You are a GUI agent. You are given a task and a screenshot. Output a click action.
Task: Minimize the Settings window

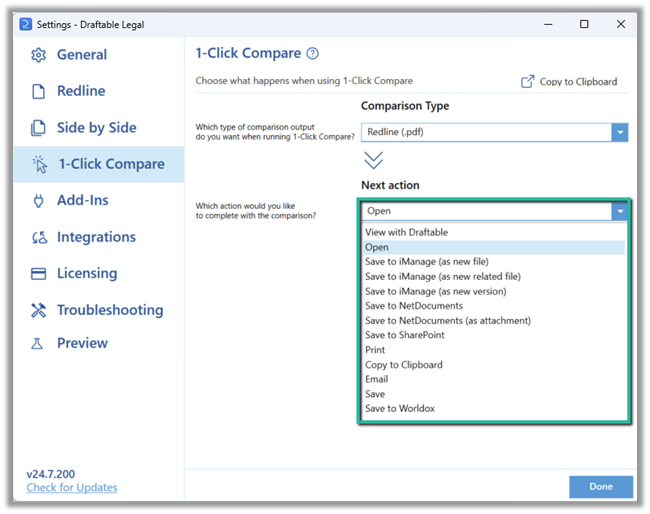[x=548, y=24]
